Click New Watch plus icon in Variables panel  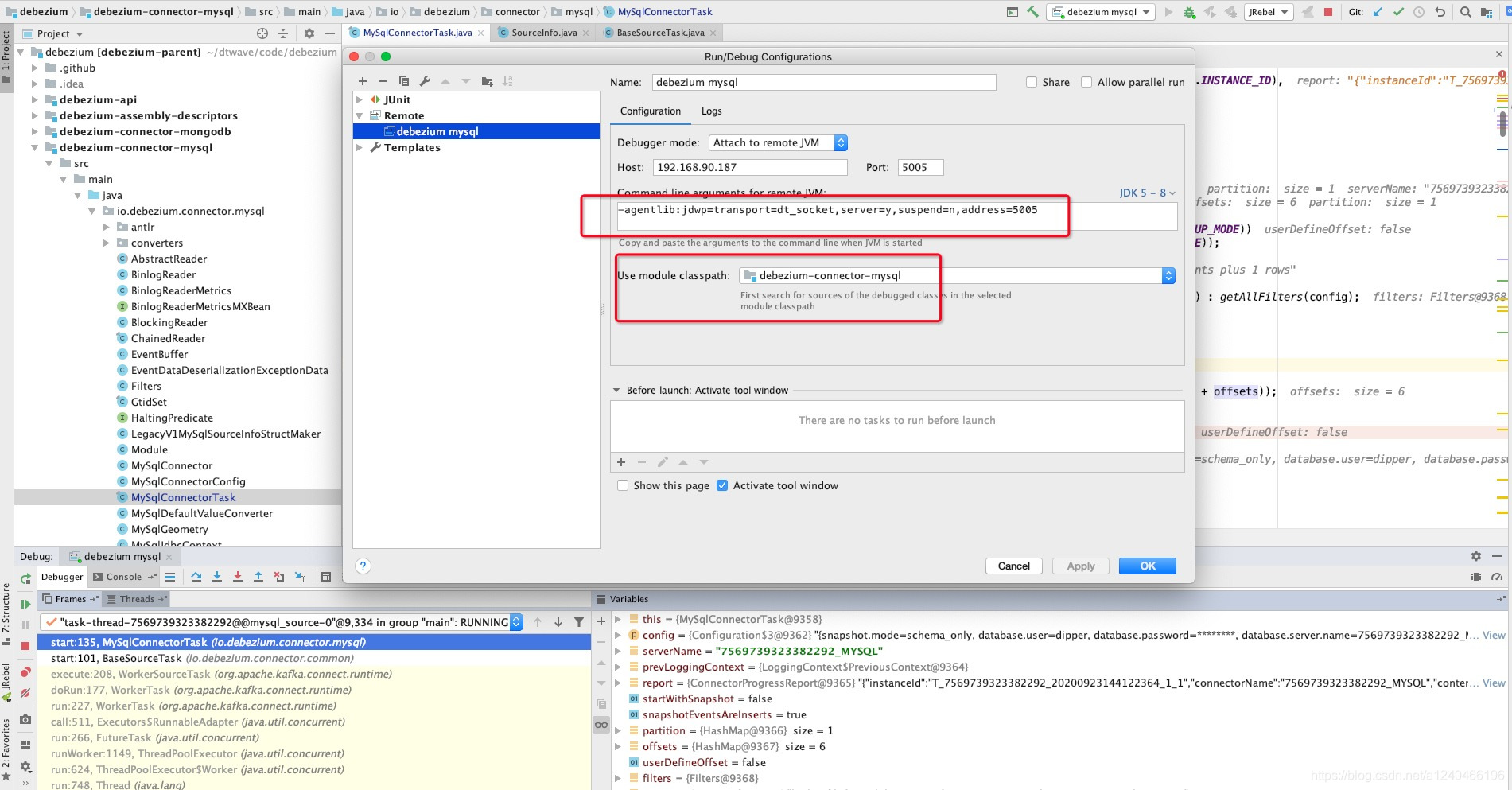coord(601,621)
